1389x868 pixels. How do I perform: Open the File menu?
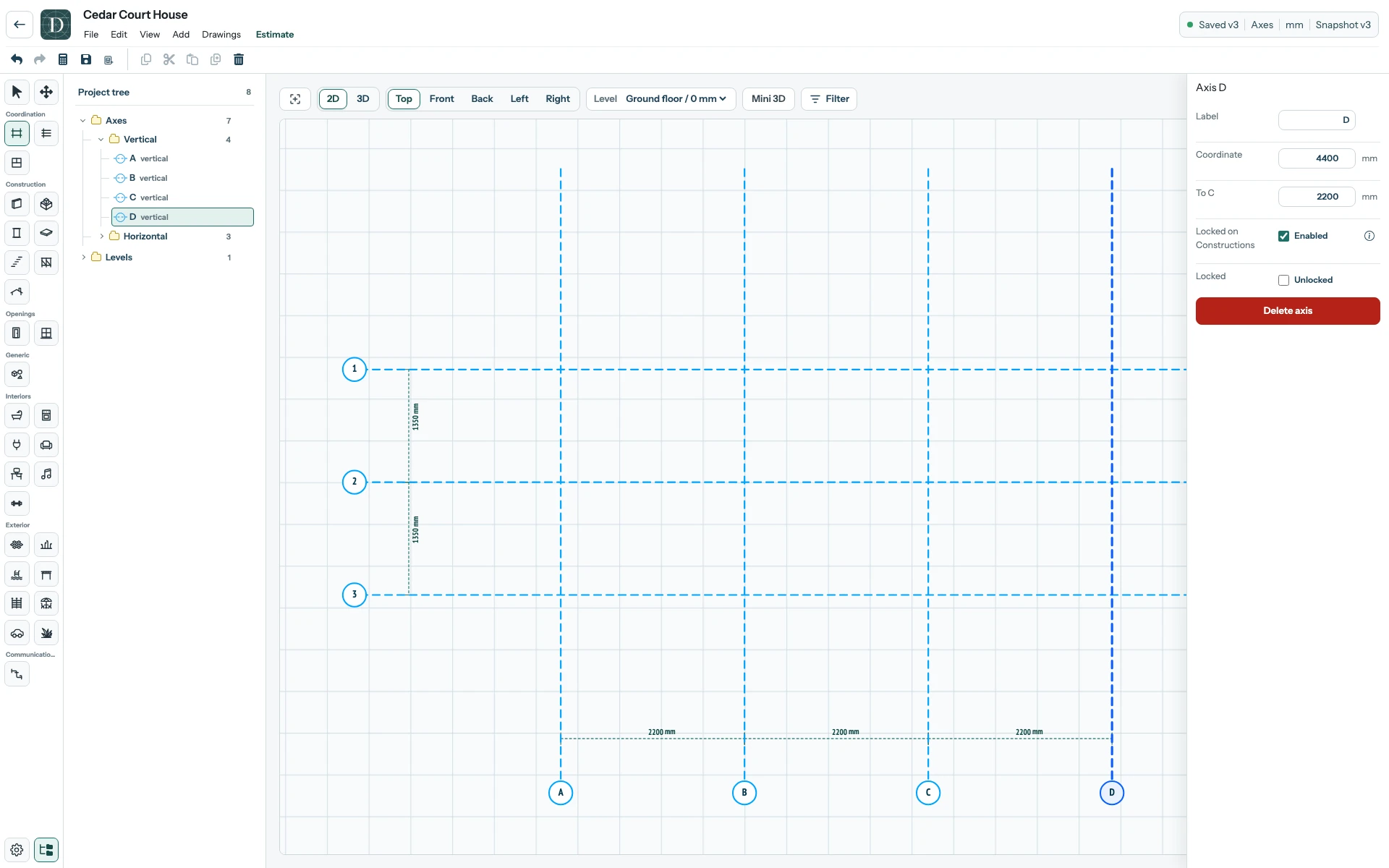(x=91, y=35)
